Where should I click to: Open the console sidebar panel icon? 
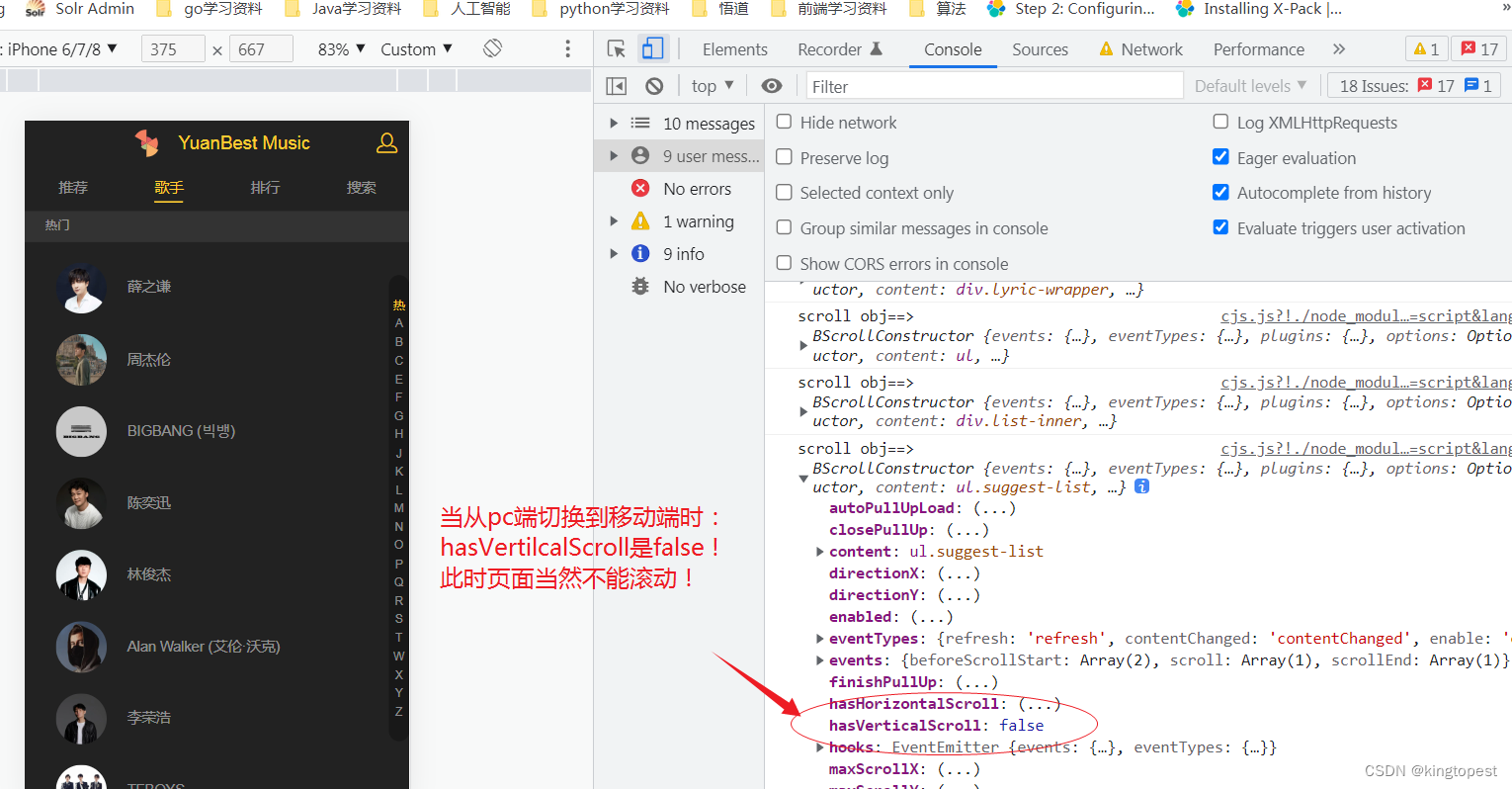pos(616,85)
